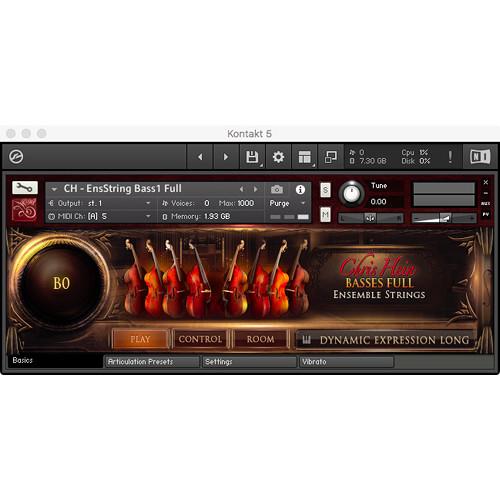The image size is (500, 500).
Task: Click the Max voices value 1000
Action: coord(246,203)
